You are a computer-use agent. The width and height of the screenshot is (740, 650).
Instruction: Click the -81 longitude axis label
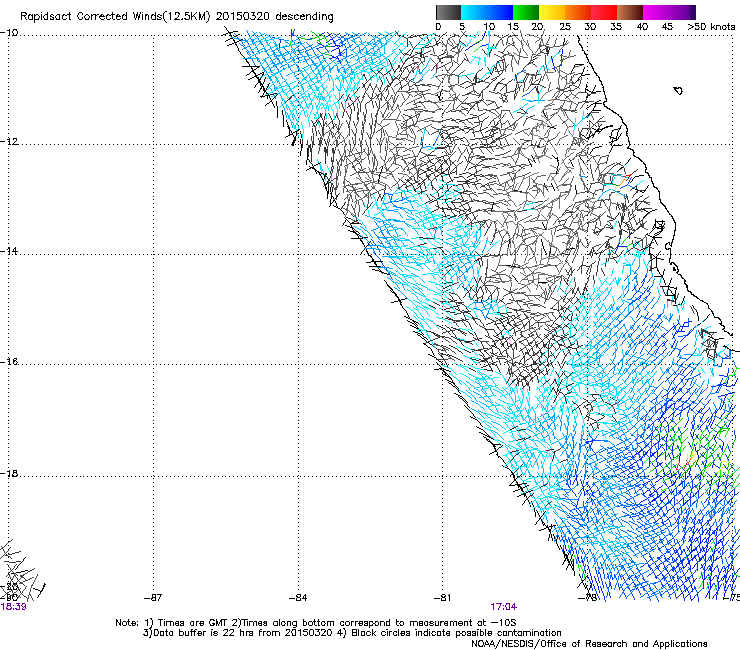click(443, 598)
